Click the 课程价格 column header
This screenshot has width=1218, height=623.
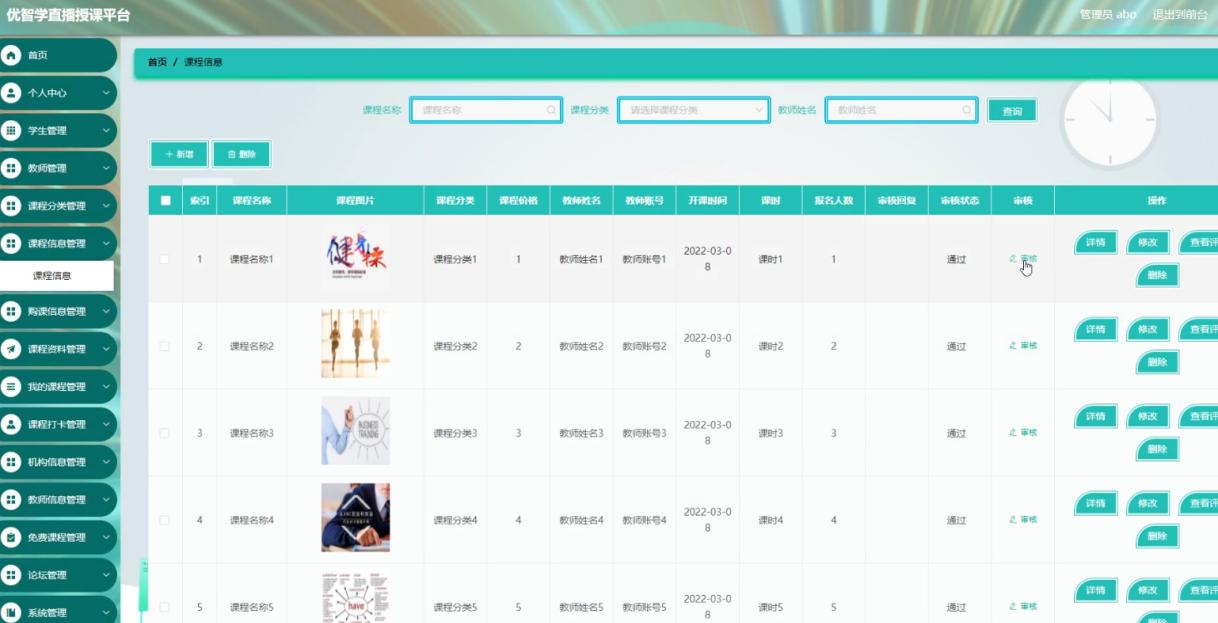518,200
